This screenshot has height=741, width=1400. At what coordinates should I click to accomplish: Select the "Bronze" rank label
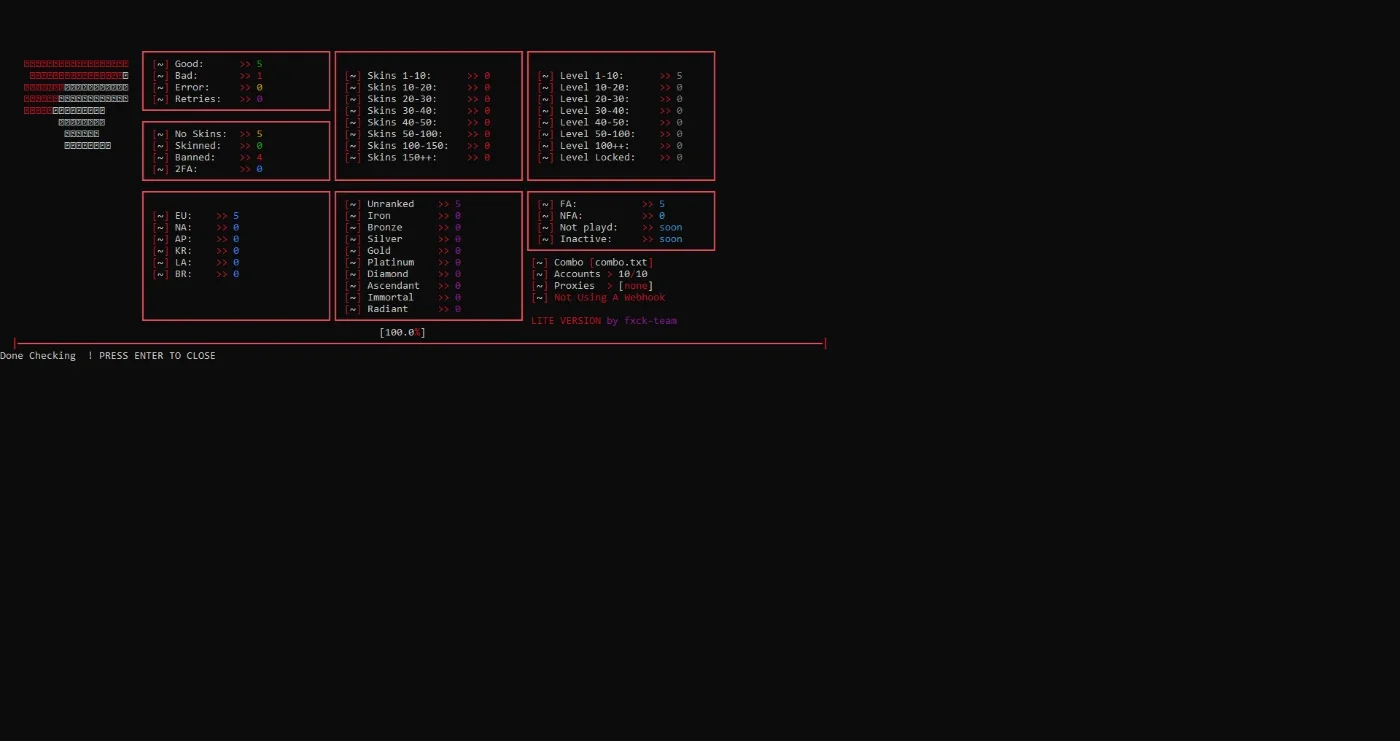coord(385,227)
